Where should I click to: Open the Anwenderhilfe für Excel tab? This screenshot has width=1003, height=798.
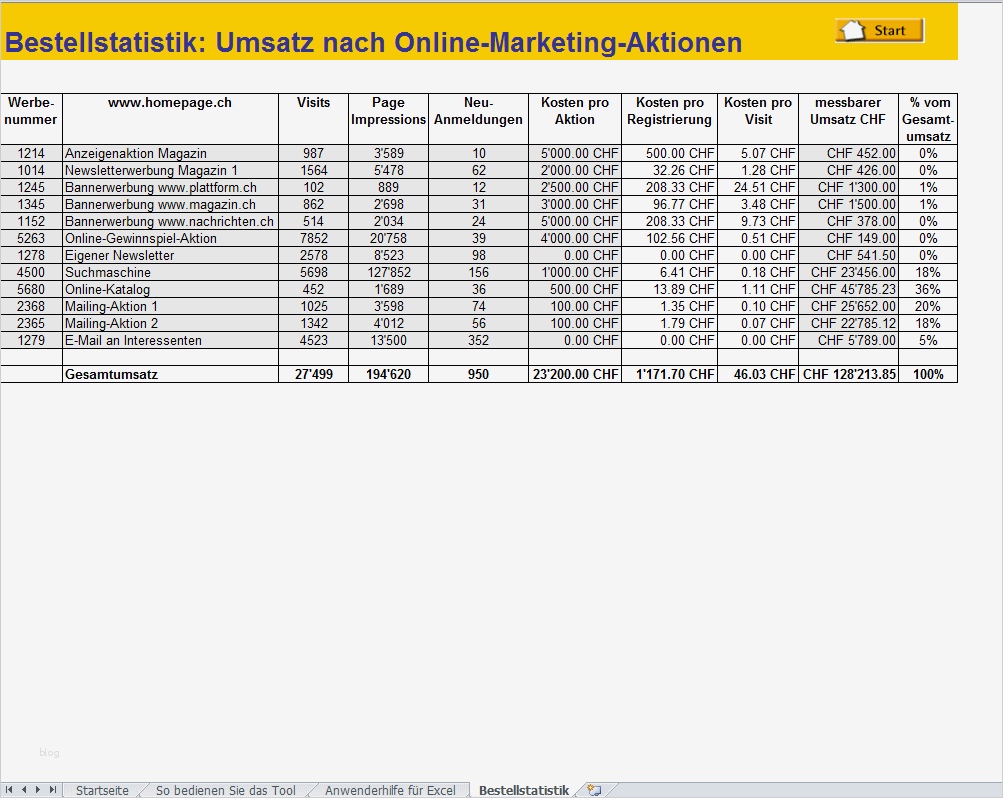(x=390, y=790)
